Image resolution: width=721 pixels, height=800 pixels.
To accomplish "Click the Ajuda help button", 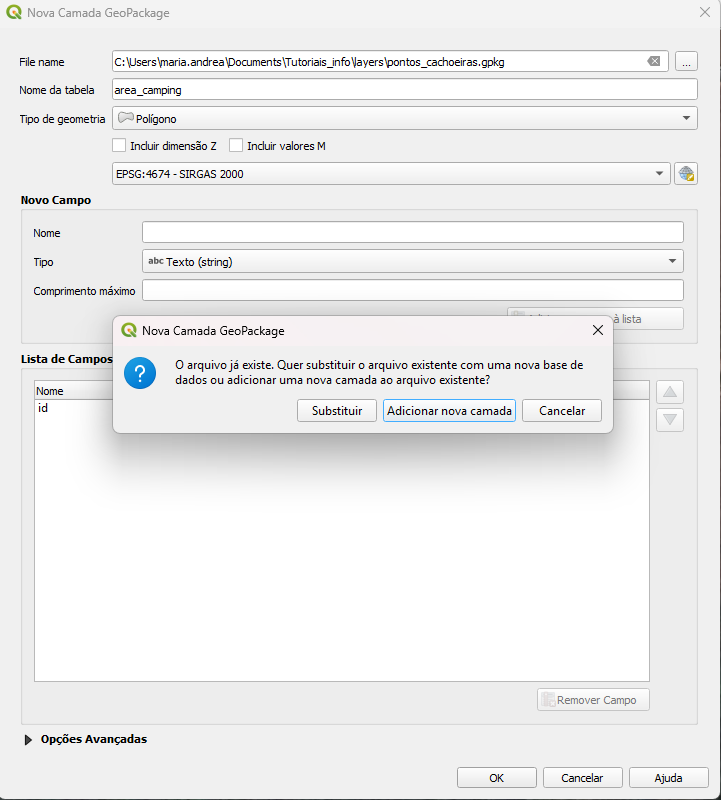I will pos(668,778).
